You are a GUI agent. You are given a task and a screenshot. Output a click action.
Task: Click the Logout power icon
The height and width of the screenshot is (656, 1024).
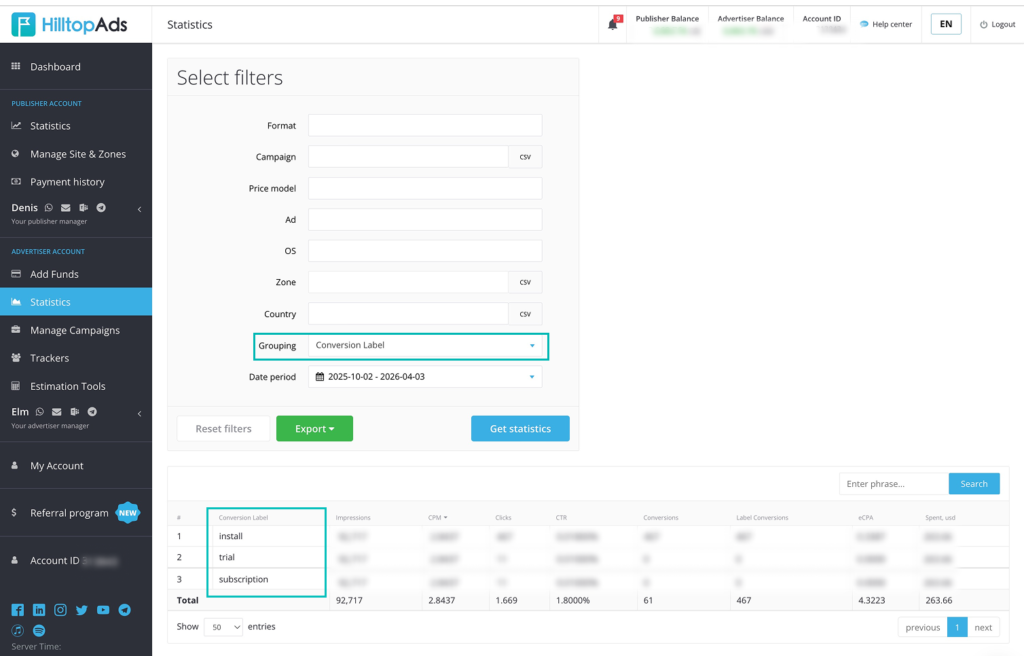984,25
